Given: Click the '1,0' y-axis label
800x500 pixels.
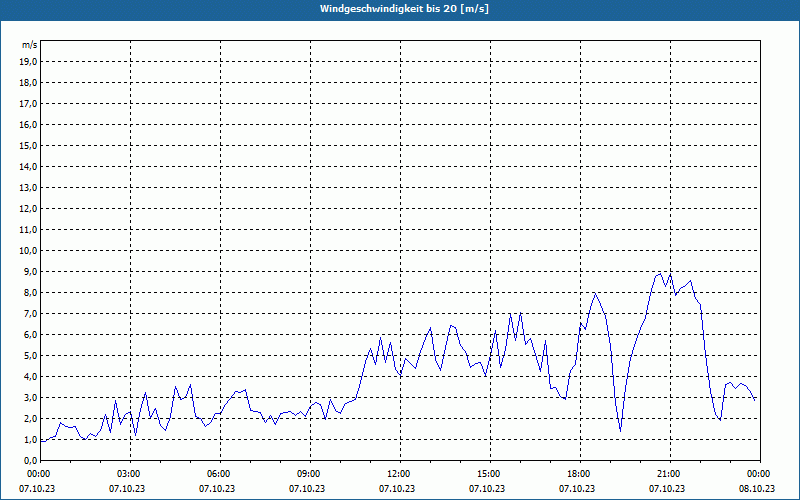Looking at the screenshot, I should 30,439.
